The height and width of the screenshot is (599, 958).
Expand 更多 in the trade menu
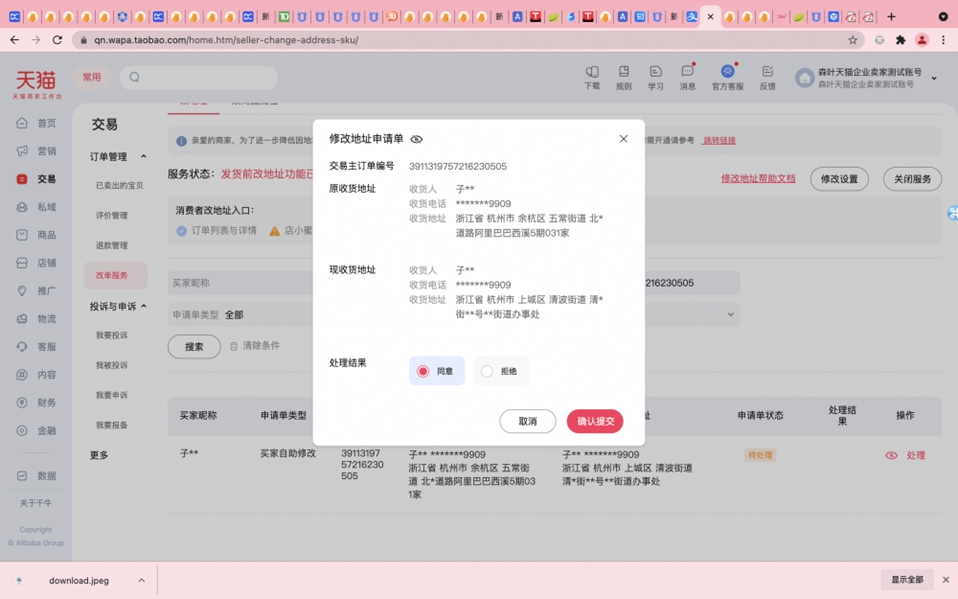pyautogui.click(x=99, y=455)
